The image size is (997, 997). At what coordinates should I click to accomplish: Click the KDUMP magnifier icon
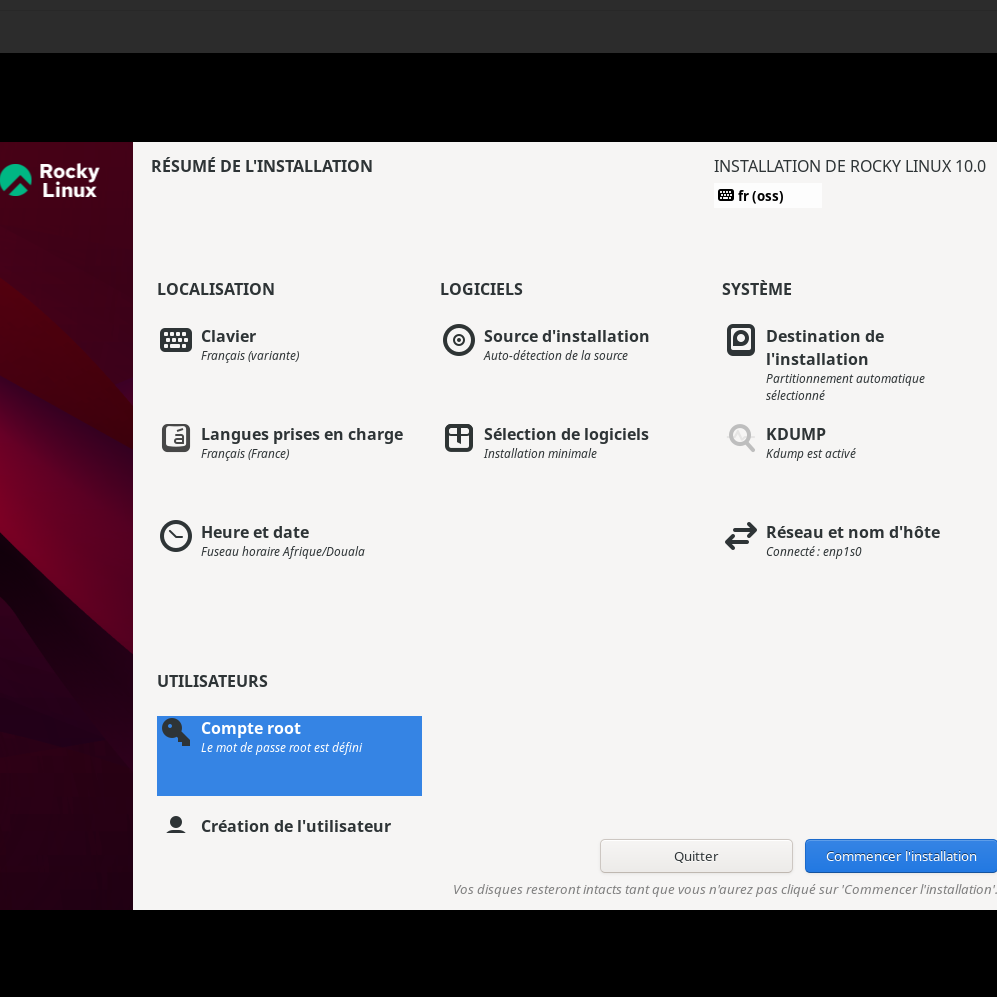tap(741, 438)
